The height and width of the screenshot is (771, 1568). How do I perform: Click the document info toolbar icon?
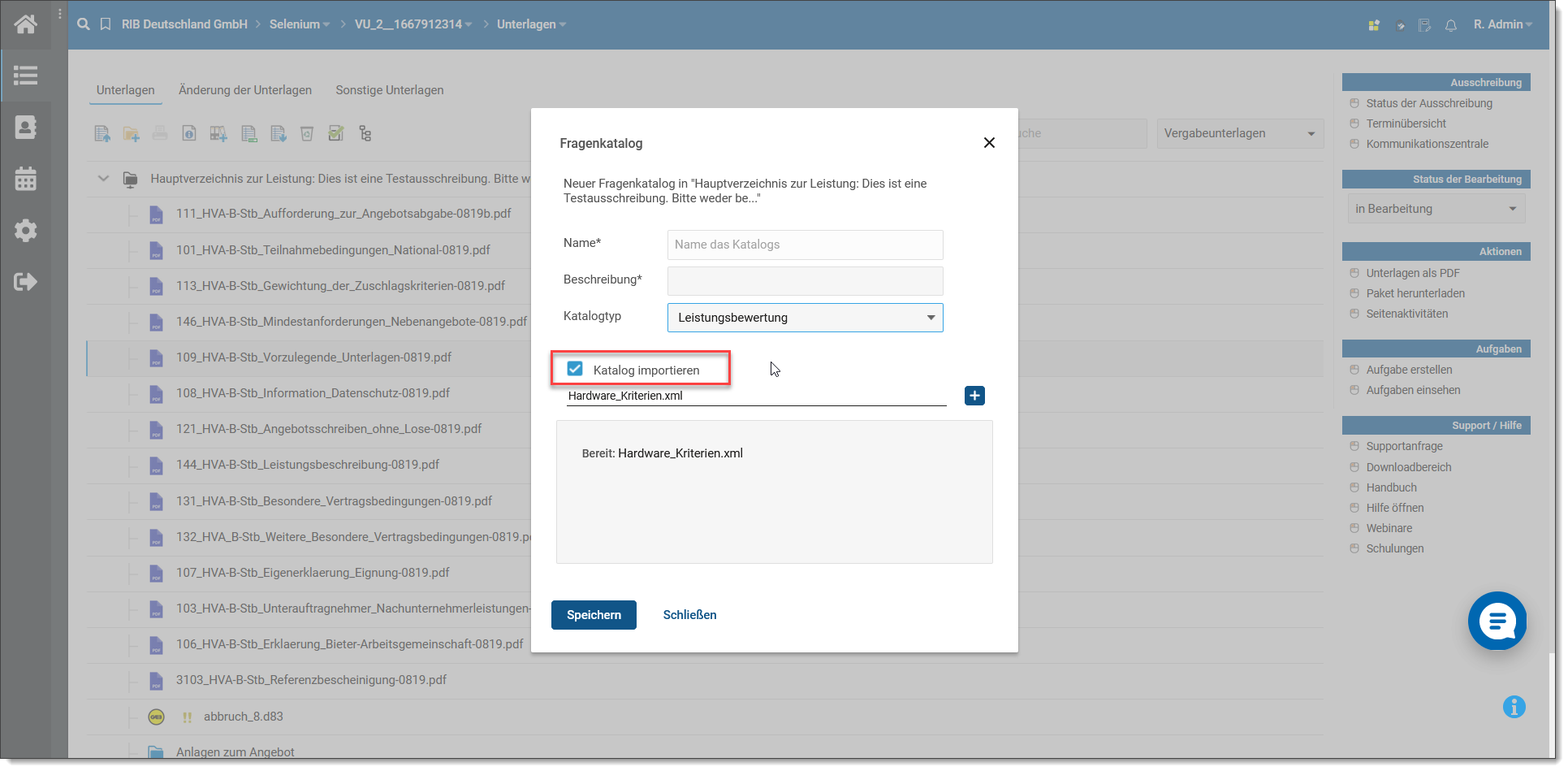(189, 134)
